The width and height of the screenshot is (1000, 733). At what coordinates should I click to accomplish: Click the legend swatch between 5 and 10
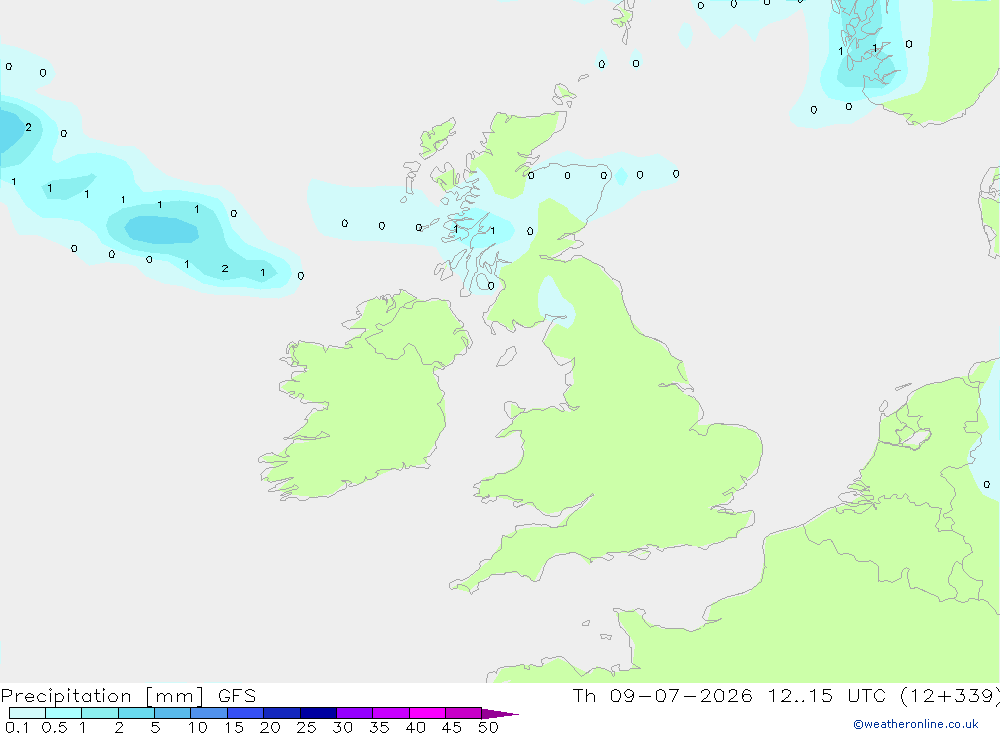(173, 713)
